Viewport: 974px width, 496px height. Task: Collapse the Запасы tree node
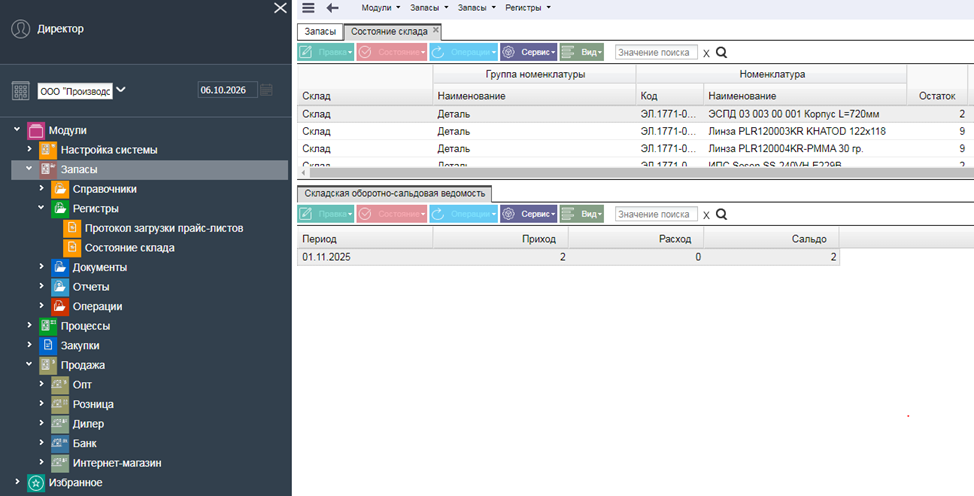tap(29, 168)
